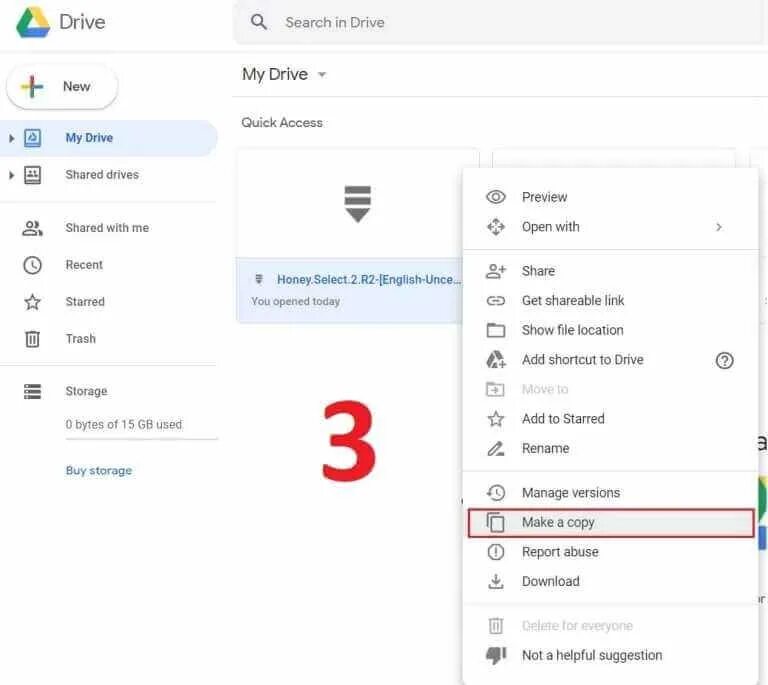
Task: Click the Rename pencil icon
Action: click(x=496, y=448)
